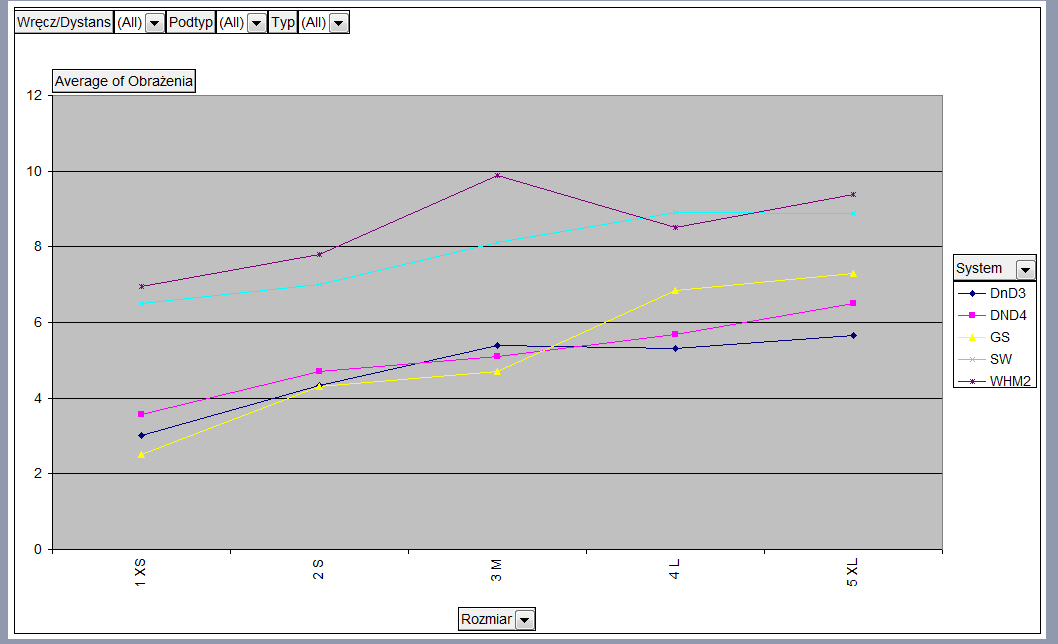Select the DnD3 legend entry

tap(1007, 293)
